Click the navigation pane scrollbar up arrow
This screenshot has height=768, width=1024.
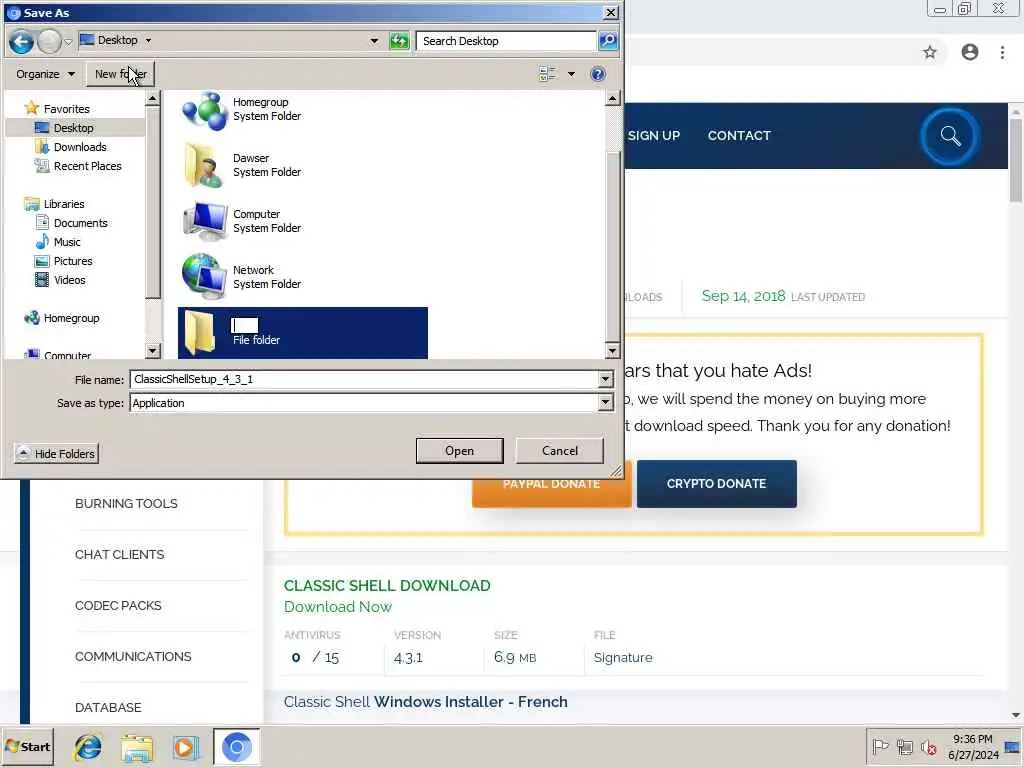coord(152,99)
